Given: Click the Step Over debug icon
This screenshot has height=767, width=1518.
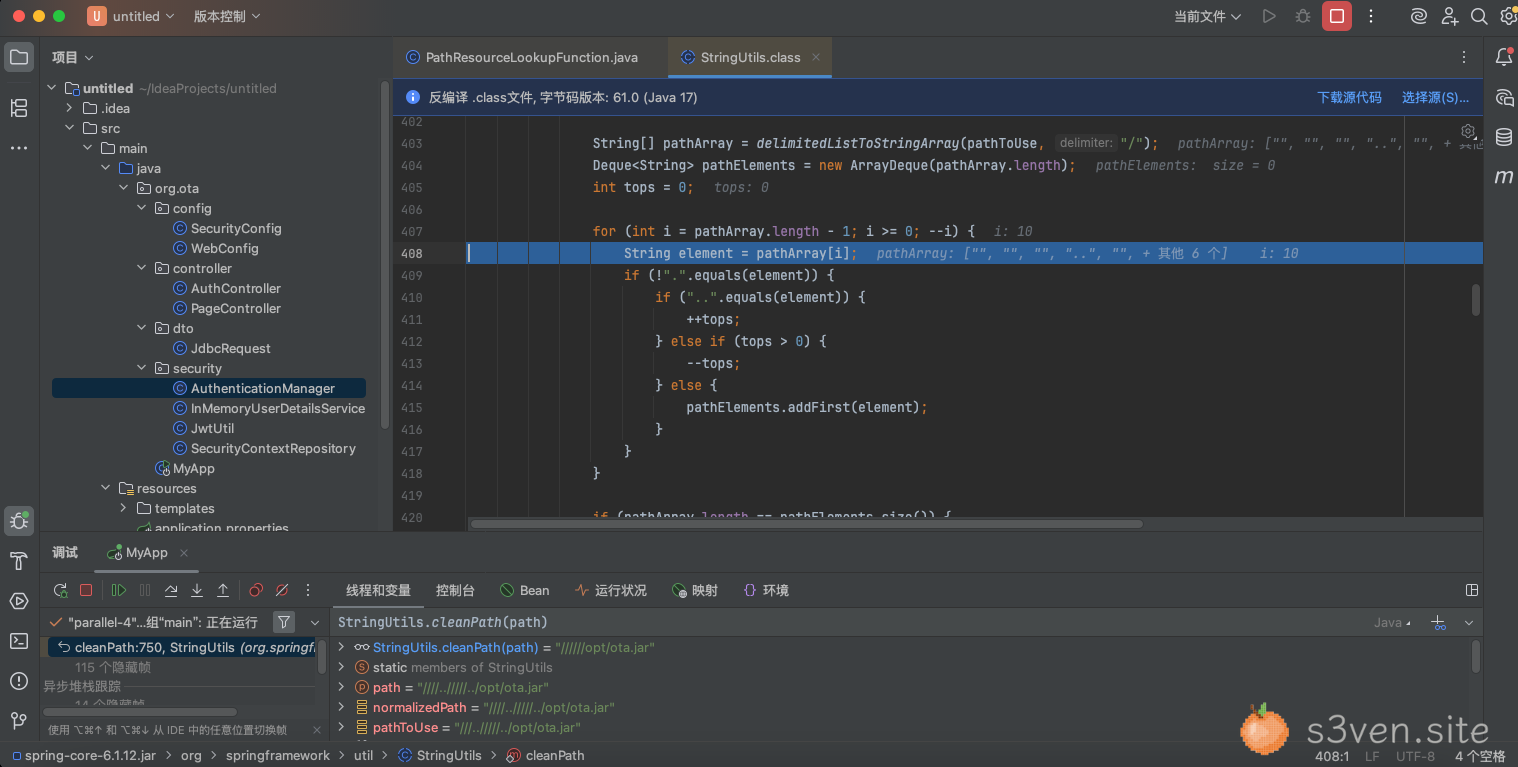Looking at the screenshot, I should (x=171, y=590).
